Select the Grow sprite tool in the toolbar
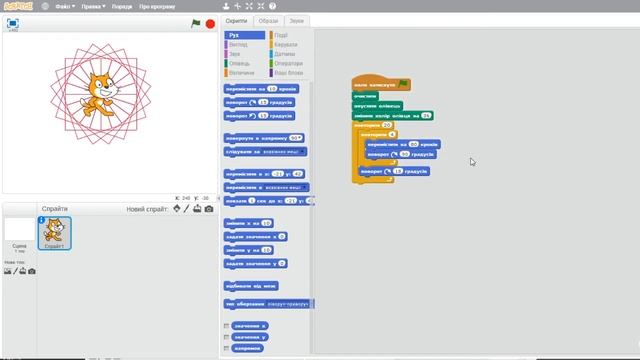This screenshot has width=640, height=360. point(249,6)
